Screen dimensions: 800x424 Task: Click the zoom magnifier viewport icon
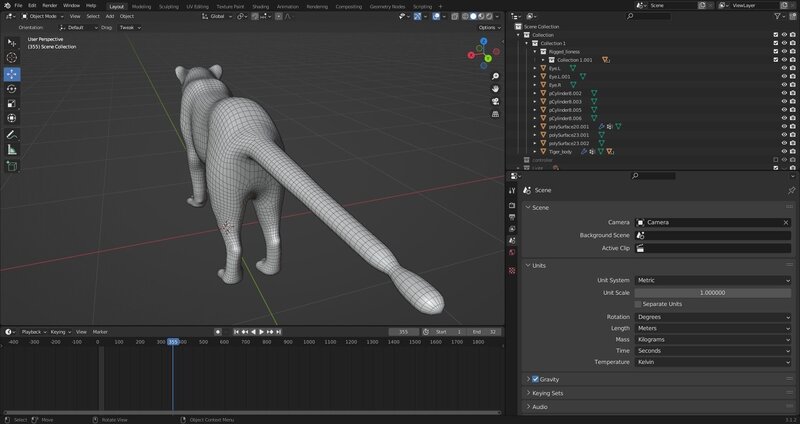496,76
